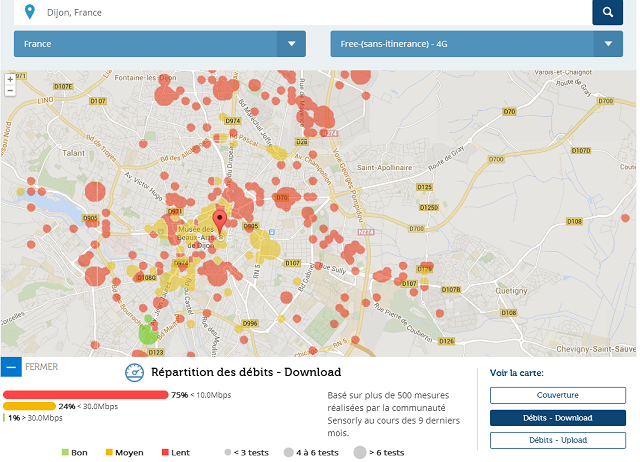The height and width of the screenshot is (462, 640).
Task: Zoom out the map with minus button
Action: 10,90
